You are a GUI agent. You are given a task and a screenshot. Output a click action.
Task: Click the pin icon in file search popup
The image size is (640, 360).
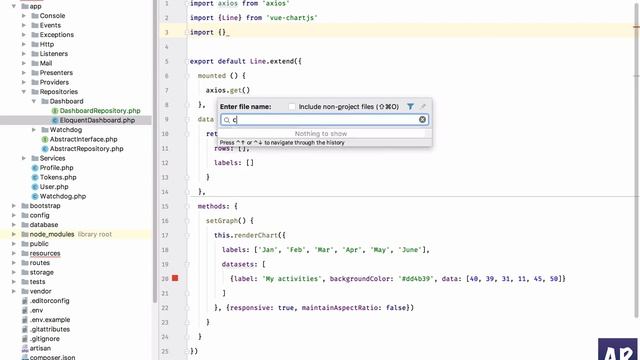click(423, 107)
